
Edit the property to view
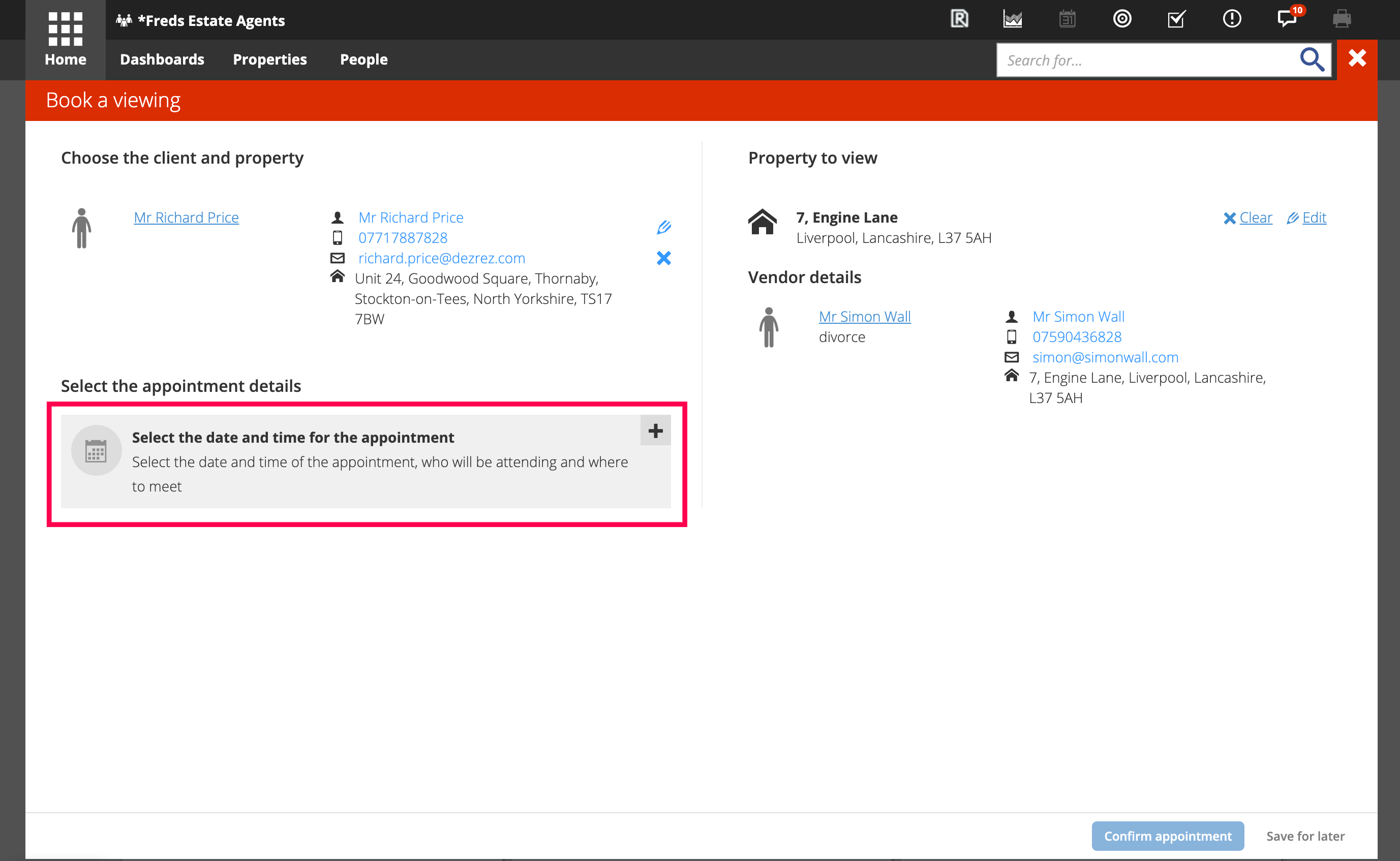pos(1306,218)
